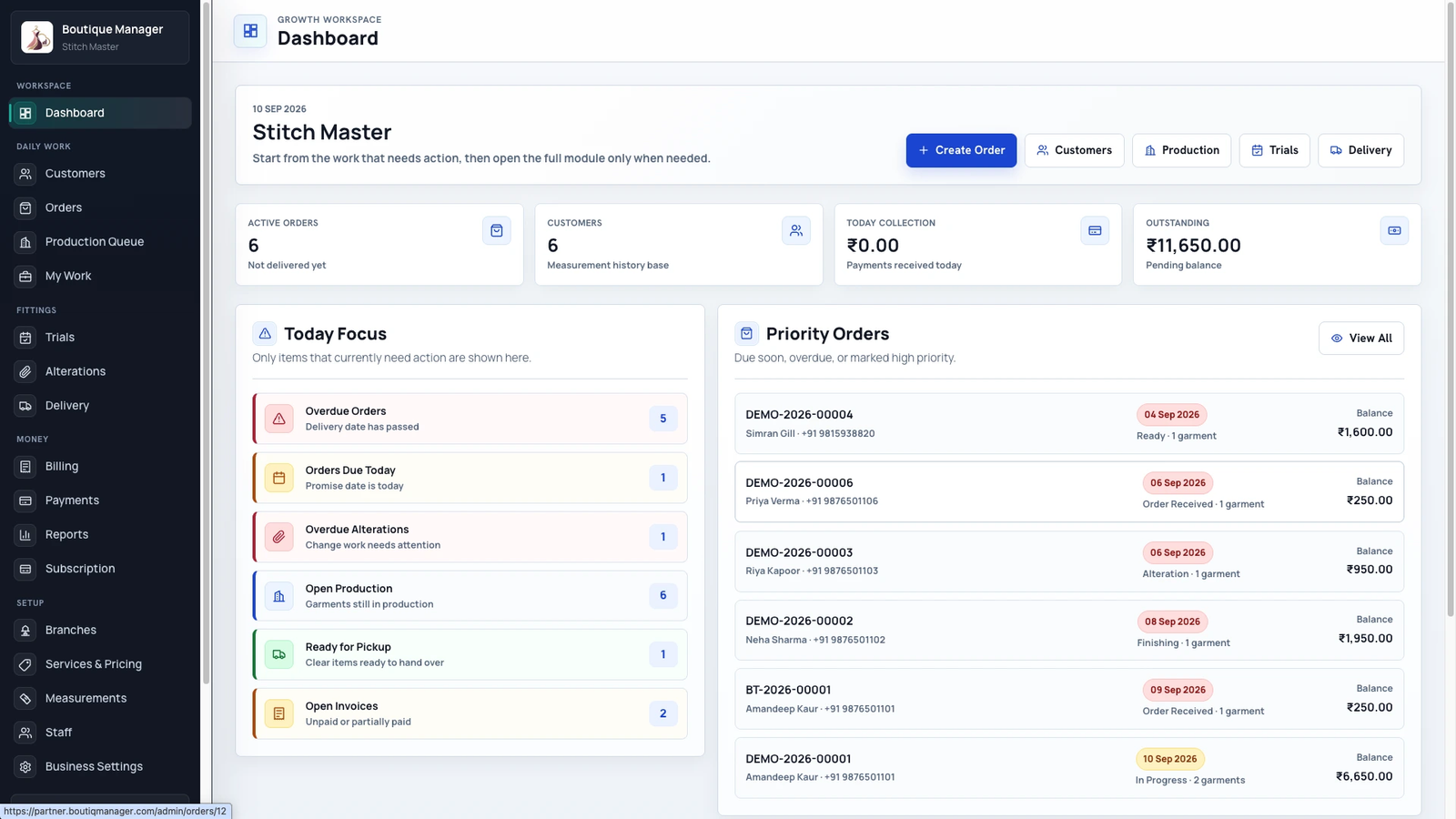1456x819 pixels.
Task: Click the Customers people icon in sidebar
Action: click(x=25, y=174)
